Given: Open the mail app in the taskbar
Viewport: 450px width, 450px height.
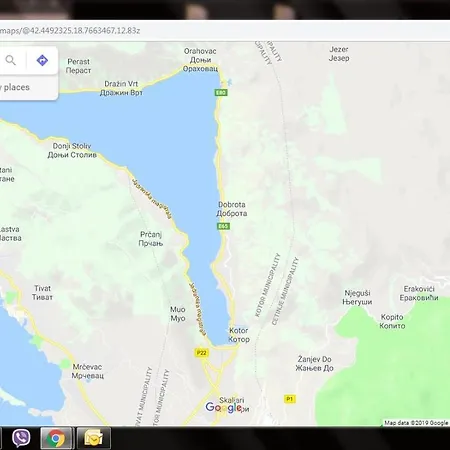Looking at the screenshot, I should pos(93,438).
